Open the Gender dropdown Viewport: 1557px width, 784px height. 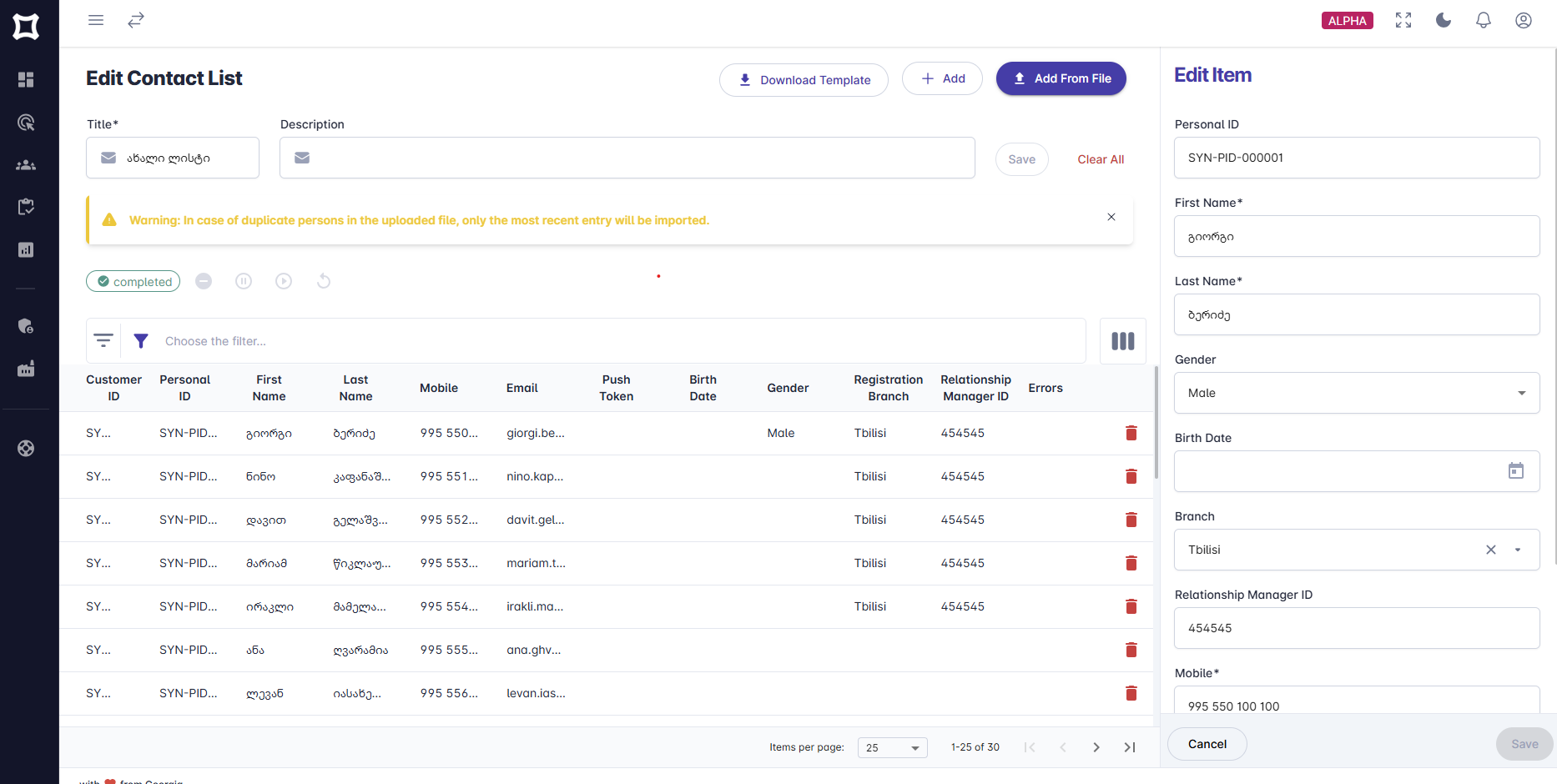[1357, 393]
